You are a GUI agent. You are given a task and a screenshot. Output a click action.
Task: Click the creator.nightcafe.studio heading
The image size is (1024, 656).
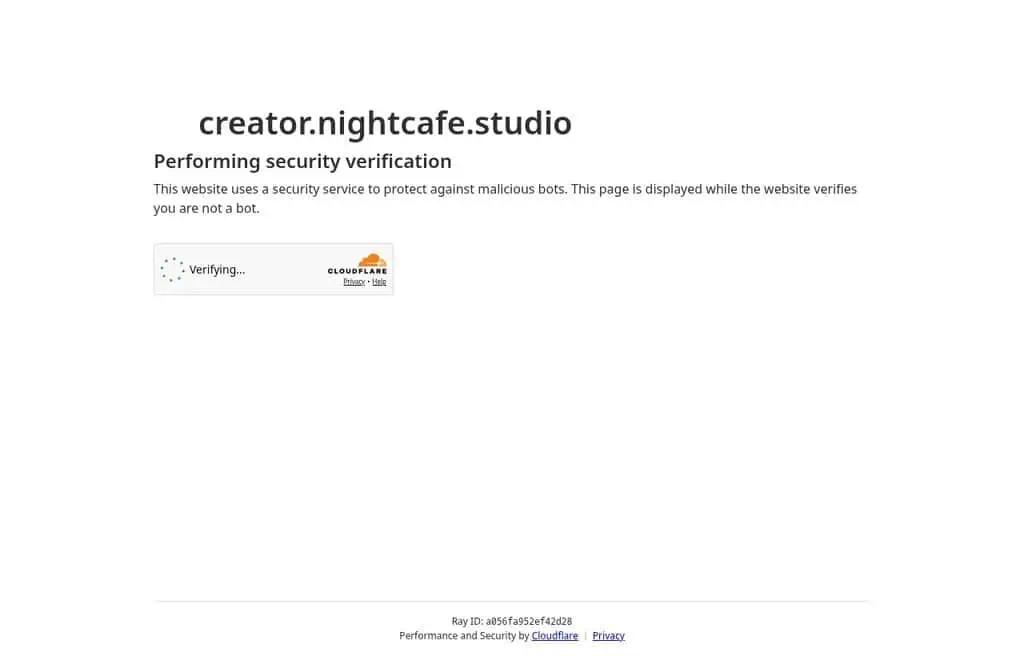click(385, 123)
